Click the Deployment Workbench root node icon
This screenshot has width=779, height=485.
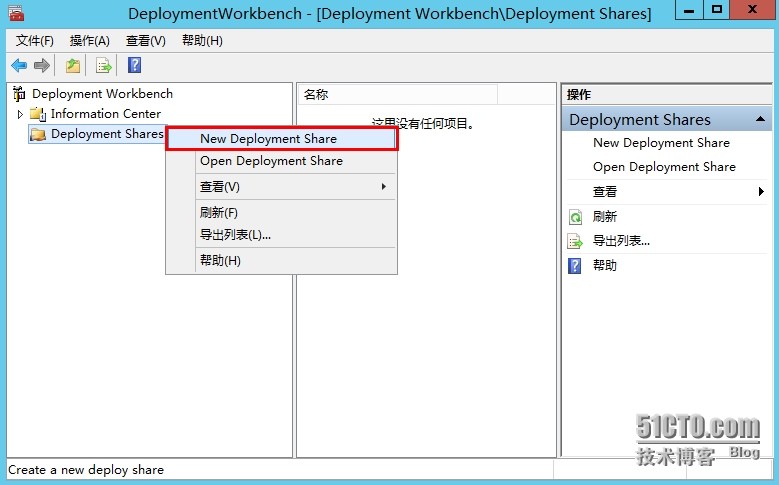(x=19, y=93)
